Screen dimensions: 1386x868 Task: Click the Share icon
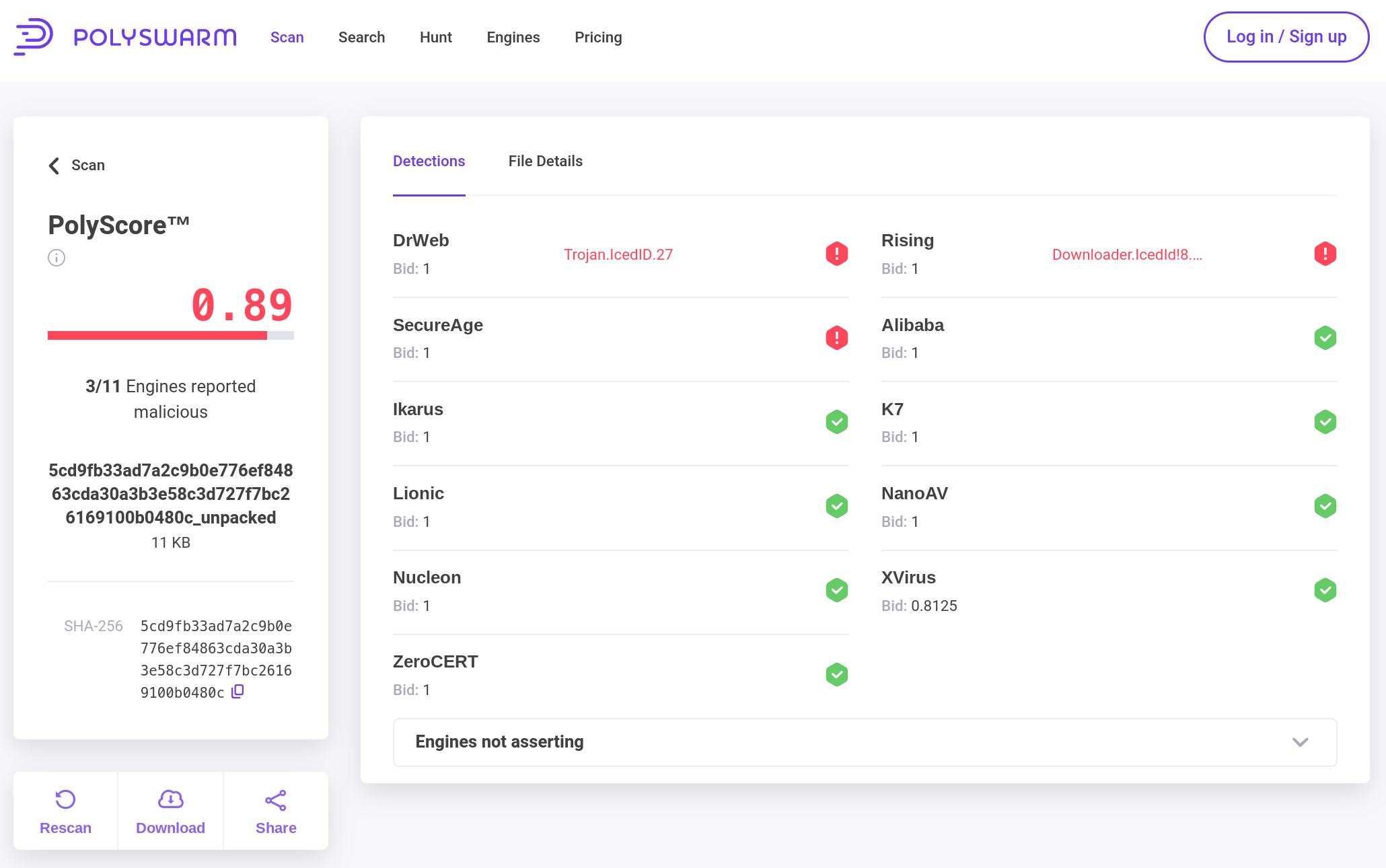(x=275, y=800)
